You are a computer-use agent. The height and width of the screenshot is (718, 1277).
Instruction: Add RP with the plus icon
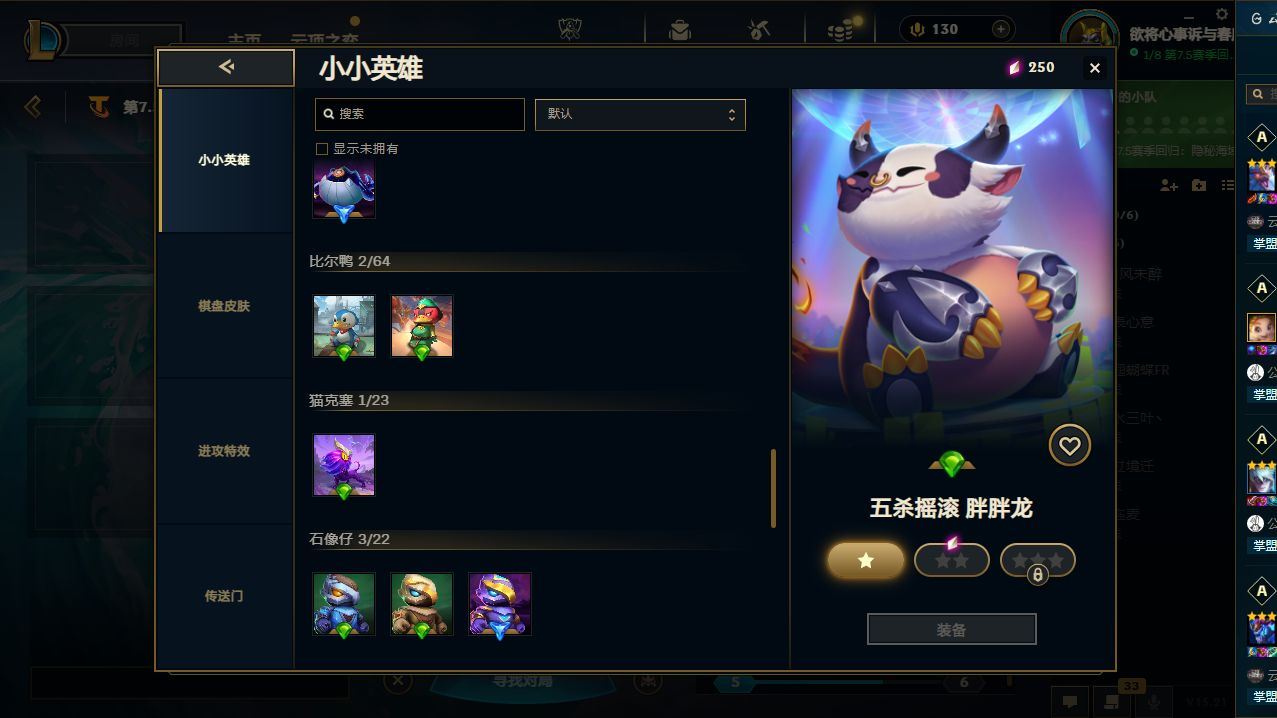tap(1001, 29)
